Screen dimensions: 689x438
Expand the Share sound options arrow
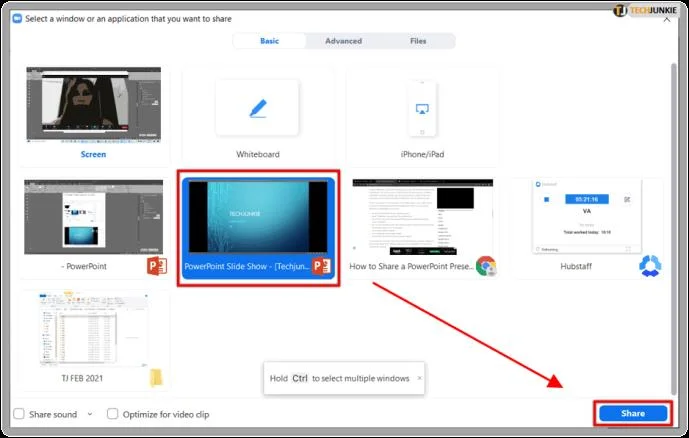(x=90, y=414)
